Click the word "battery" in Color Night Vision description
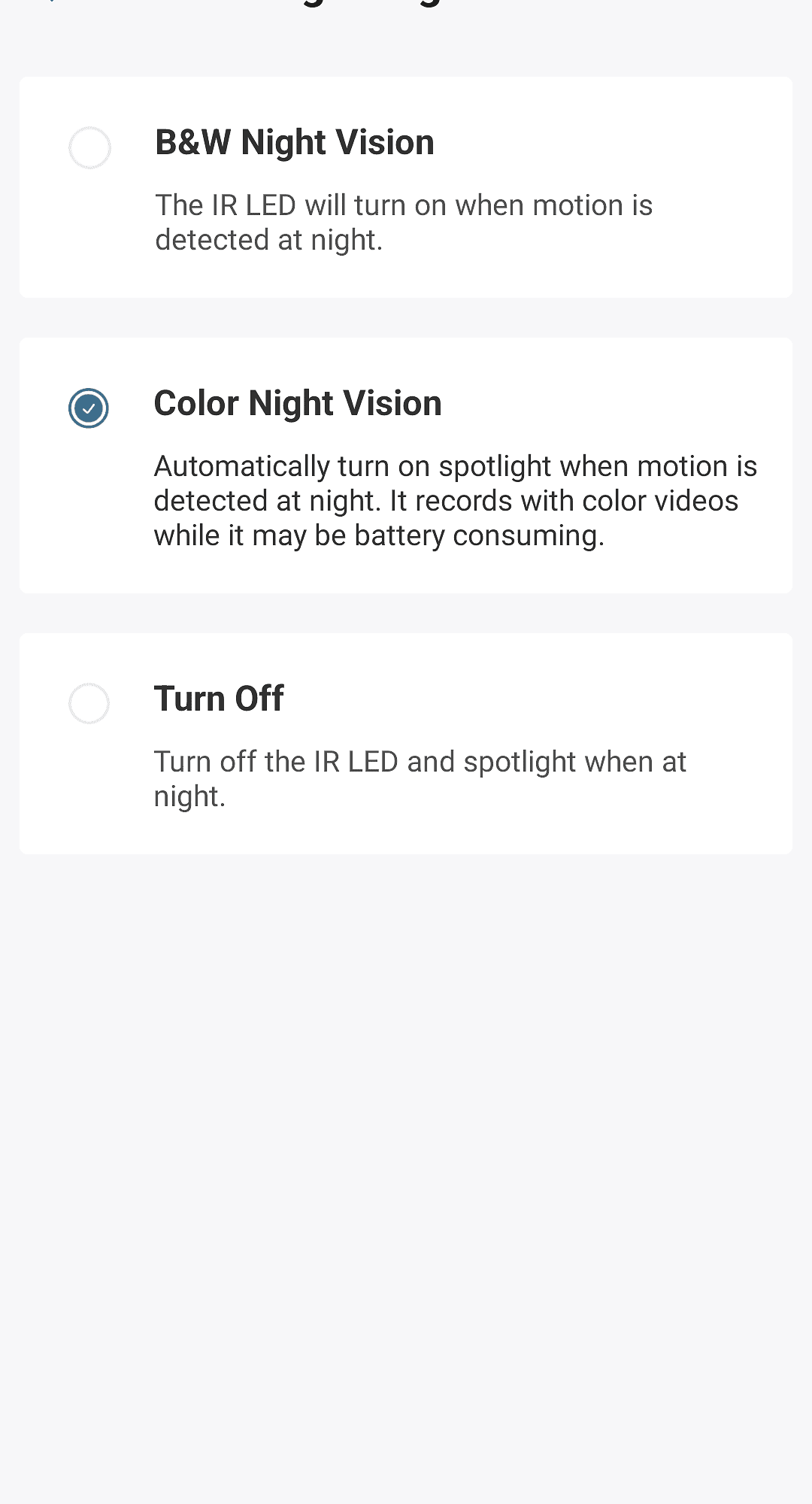Screen dimensions: 812x1504 [x=399, y=535]
